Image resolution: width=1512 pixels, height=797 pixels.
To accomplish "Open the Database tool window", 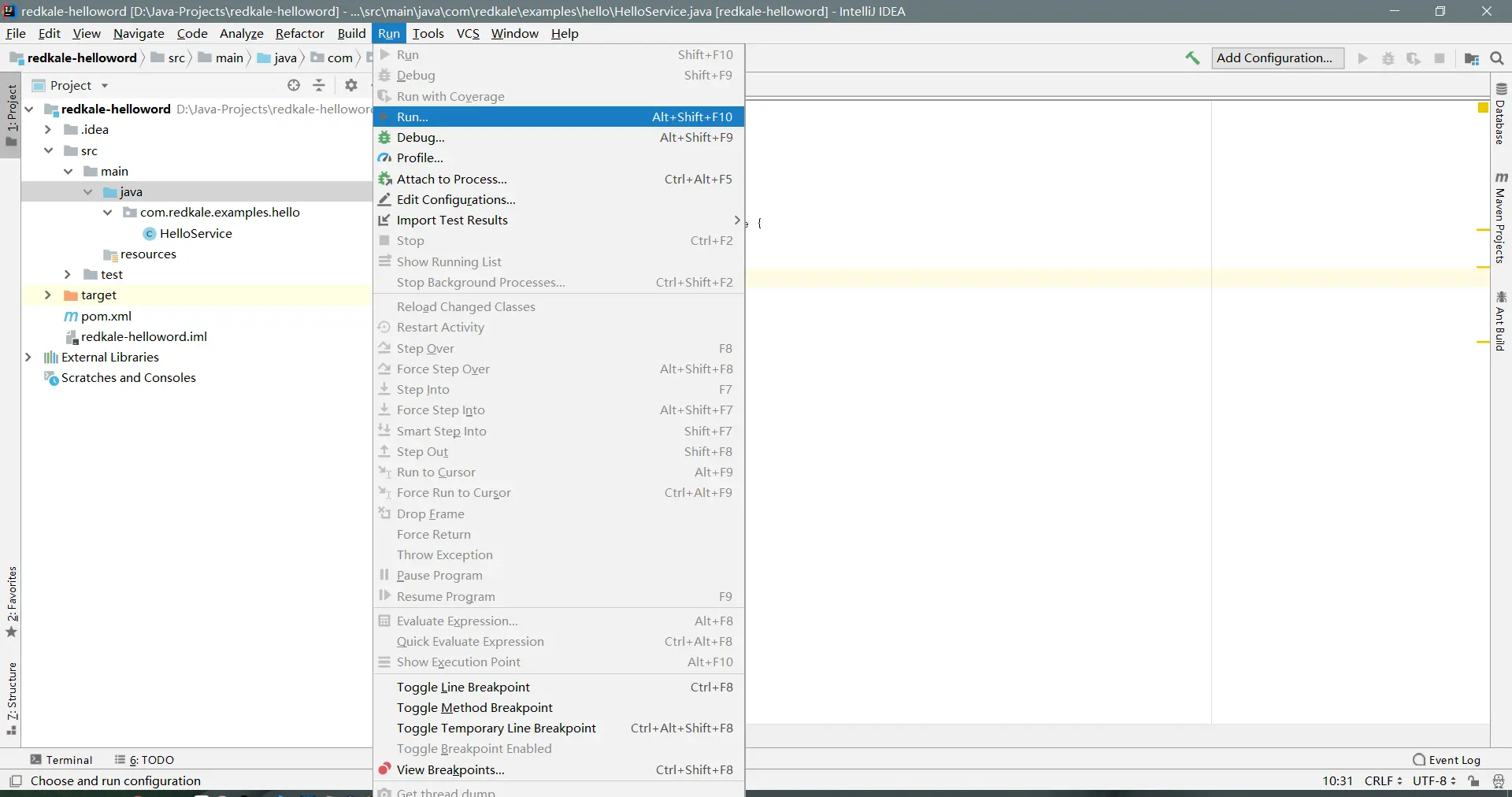I will coord(1501,114).
